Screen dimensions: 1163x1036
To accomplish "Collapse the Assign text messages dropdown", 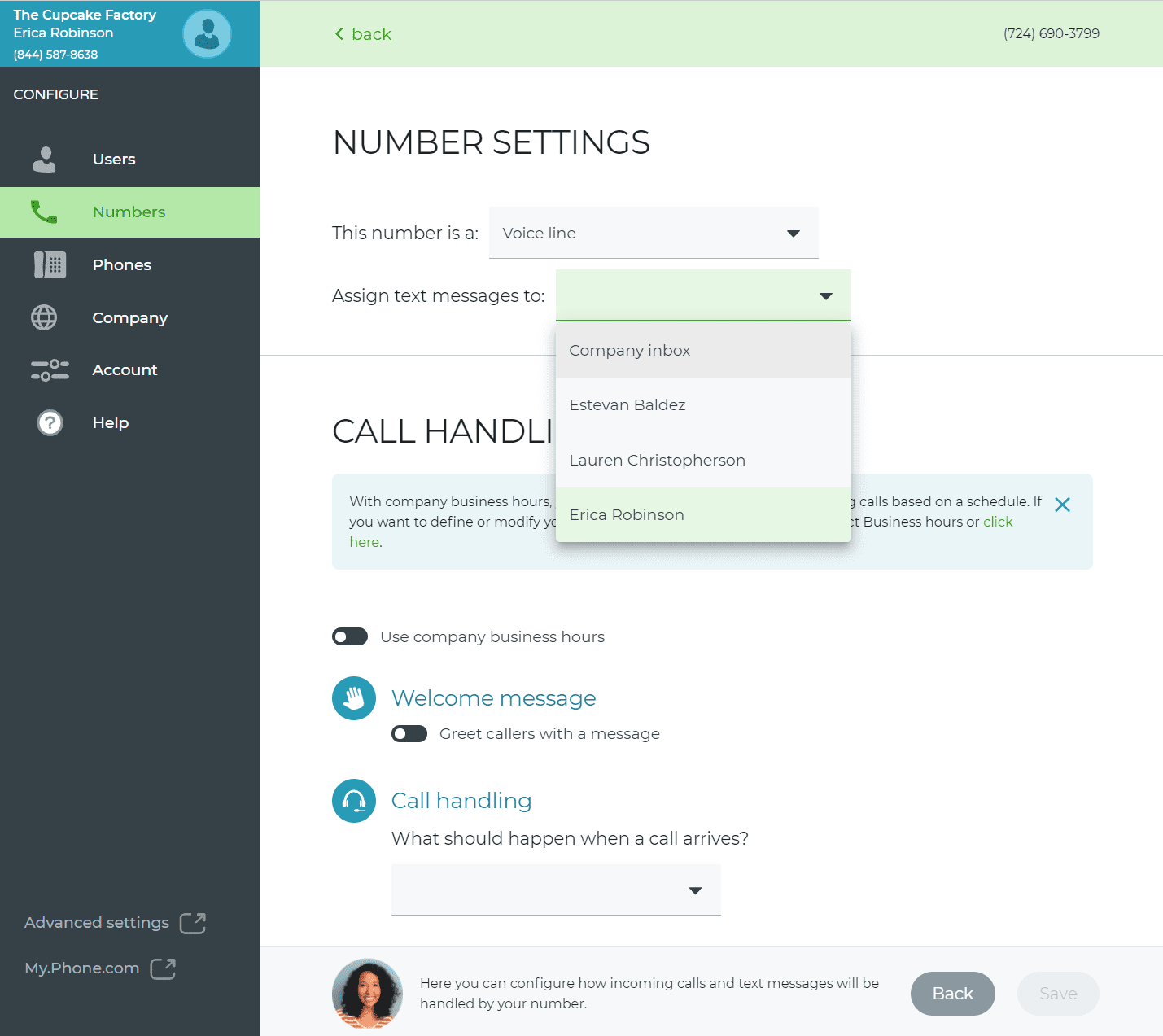I will coord(703,295).
